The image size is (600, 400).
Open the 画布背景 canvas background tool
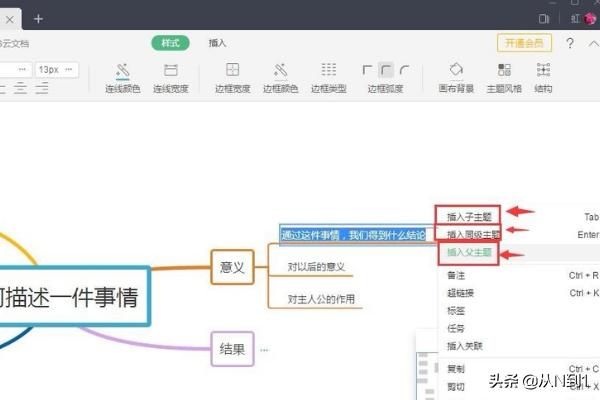click(x=456, y=78)
